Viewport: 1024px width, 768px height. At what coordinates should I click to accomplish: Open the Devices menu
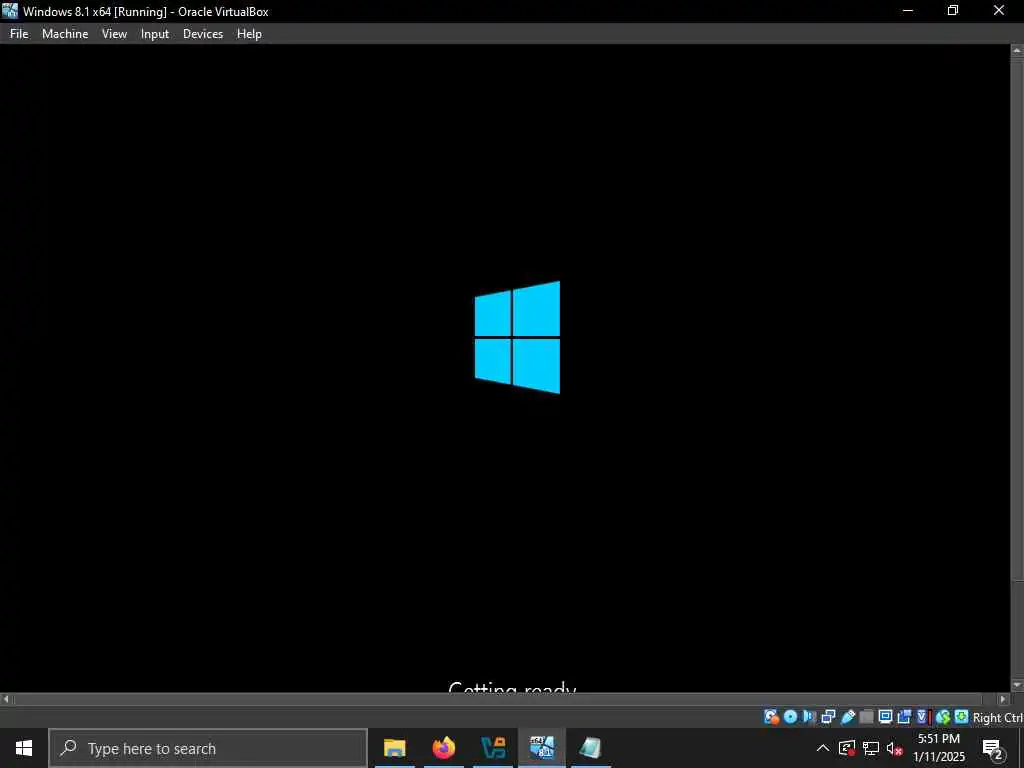pyautogui.click(x=202, y=34)
